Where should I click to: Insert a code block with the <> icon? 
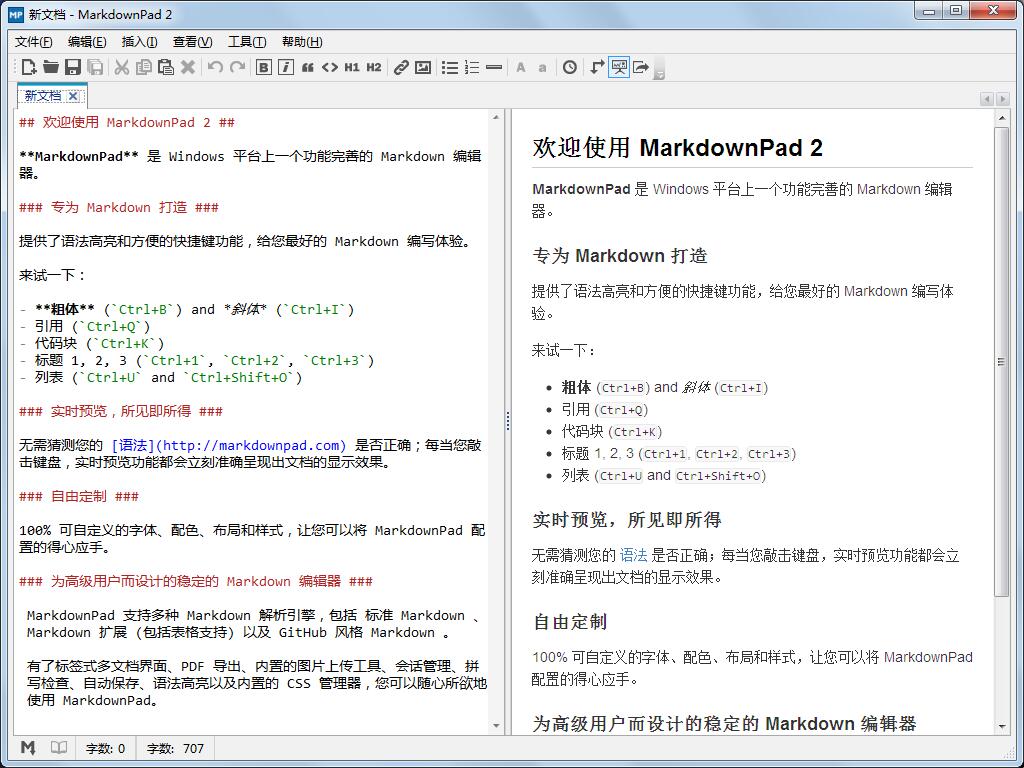click(x=330, y=67)
